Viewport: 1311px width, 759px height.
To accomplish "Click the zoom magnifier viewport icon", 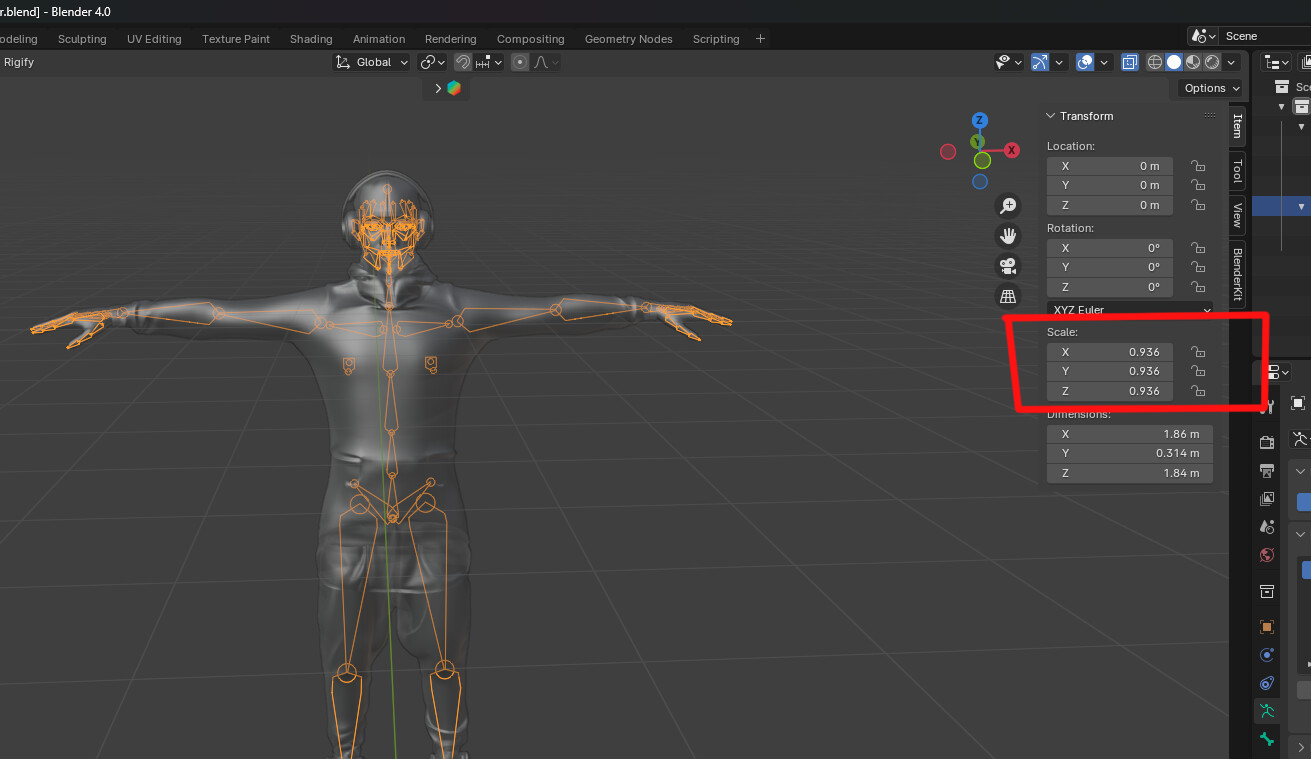I will [x=1008, y=206].
